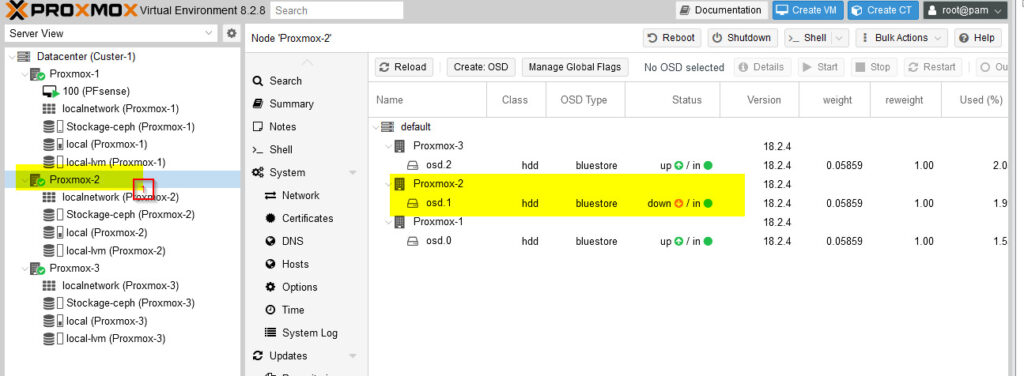1024x376 pixels.
Task: Sort by the Status column header
Action: 673,100
